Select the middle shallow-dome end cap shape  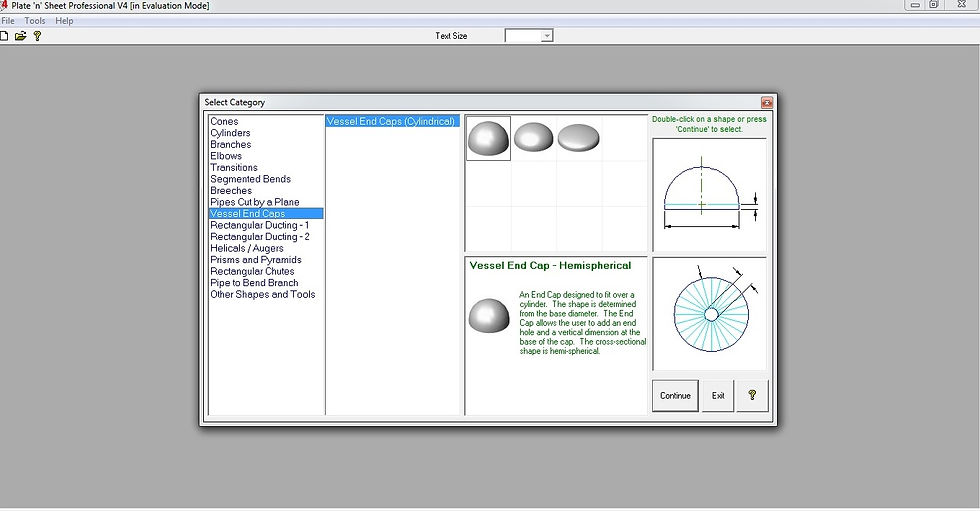click(x=533, y=138)
